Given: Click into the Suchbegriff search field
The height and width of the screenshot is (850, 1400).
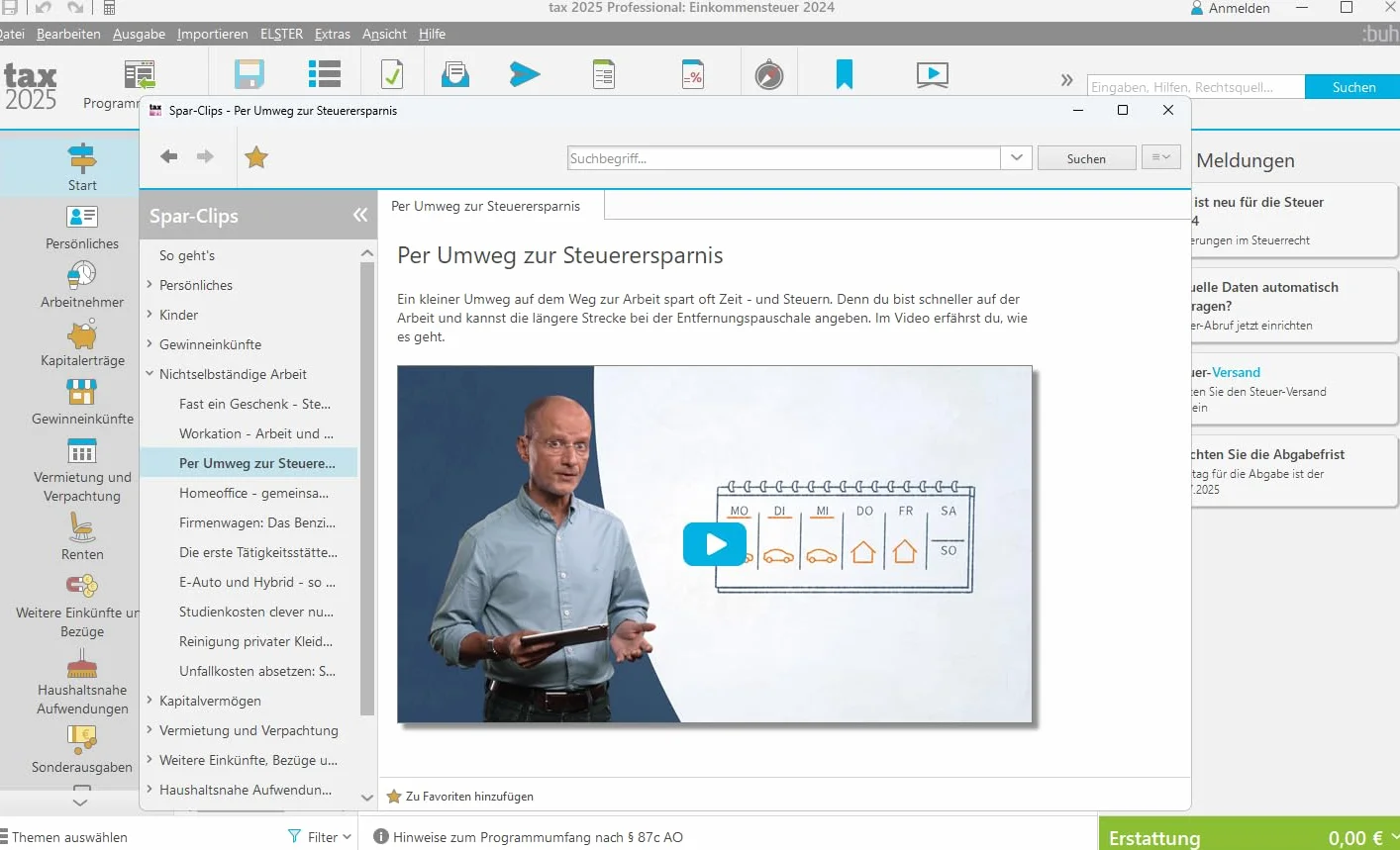Looking at the screenshot, I should click(784, 158).
